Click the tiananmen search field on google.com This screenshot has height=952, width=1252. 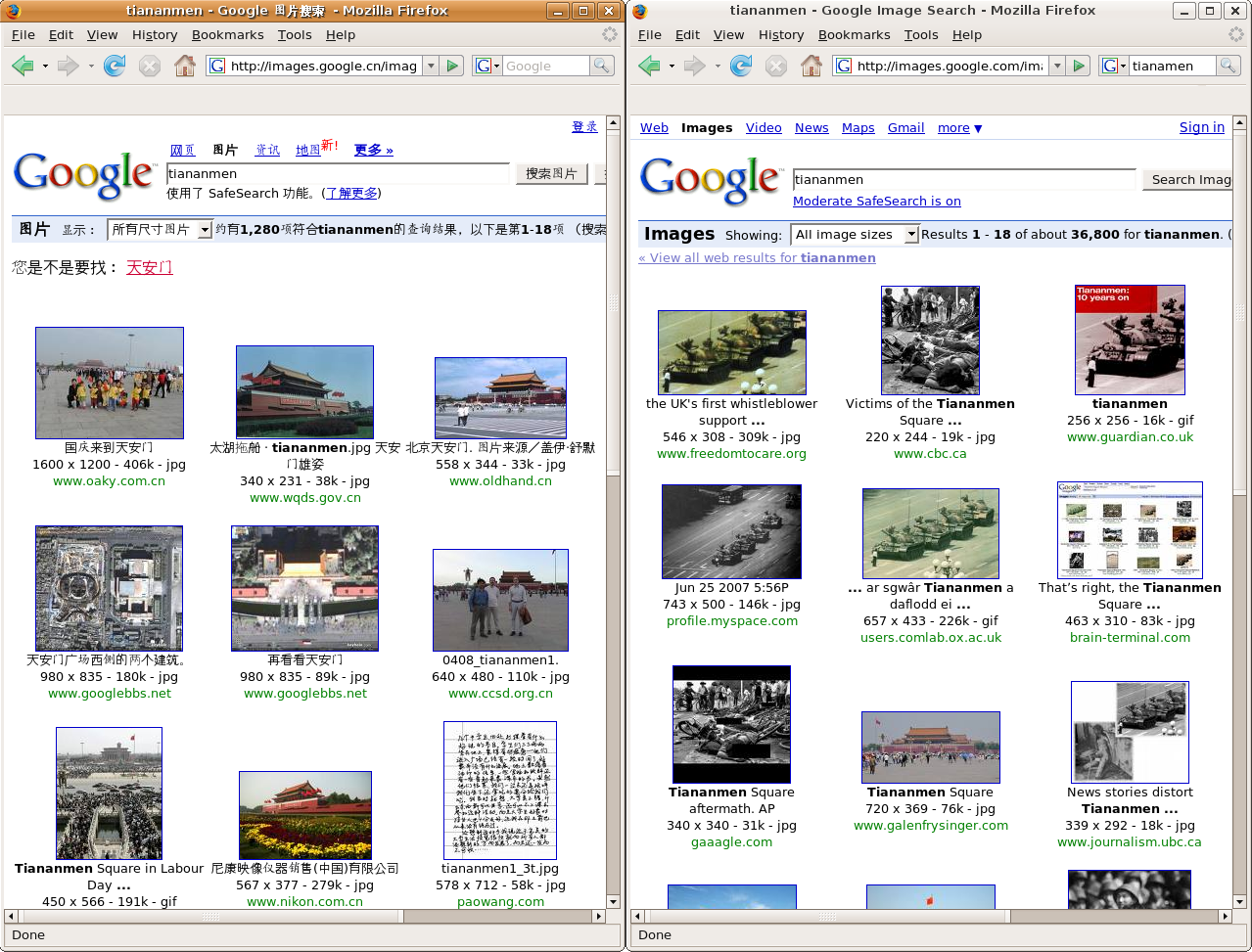click(963, 180)
